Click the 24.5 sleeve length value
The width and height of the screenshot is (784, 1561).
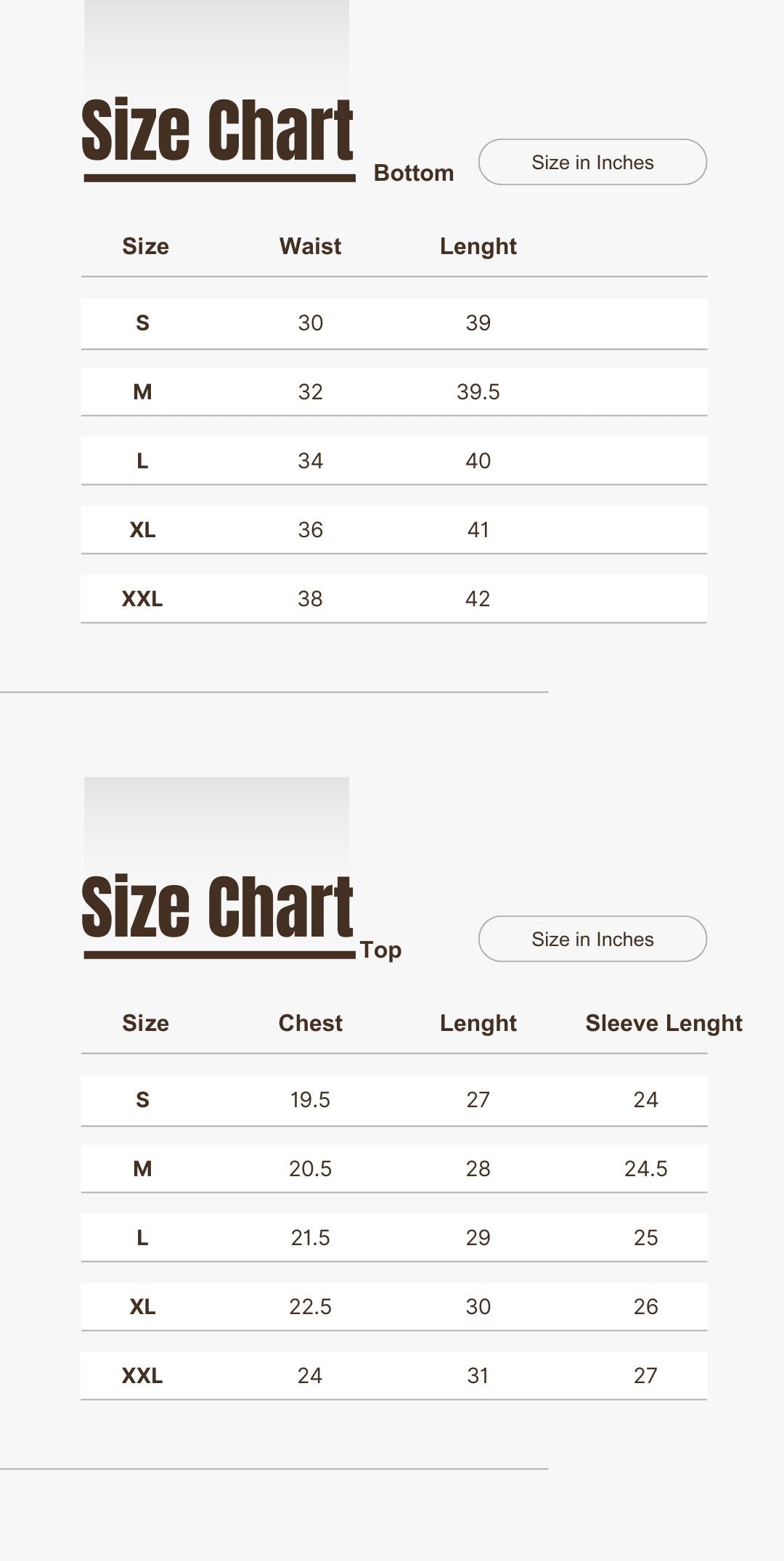(x=645, y=1169)
